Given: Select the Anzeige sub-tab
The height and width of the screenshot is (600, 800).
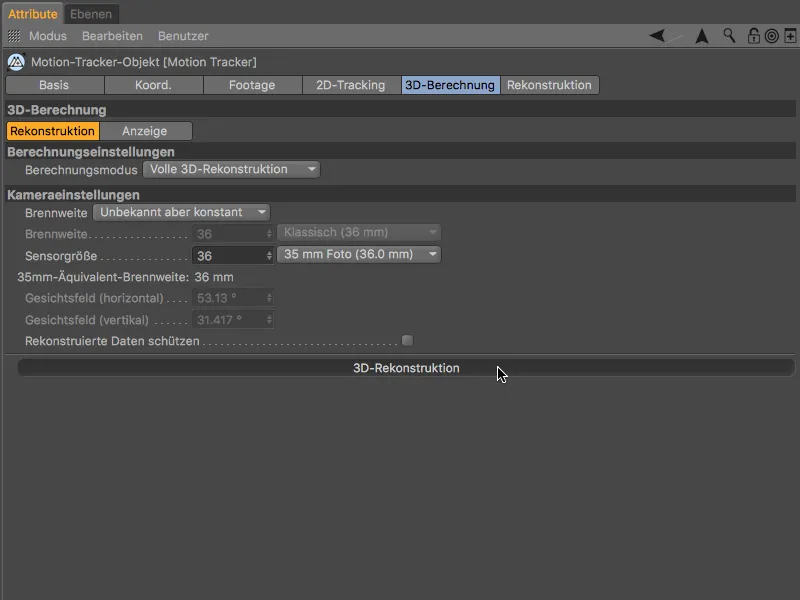Looking at the screenshot, I should [x=145, y=131].
